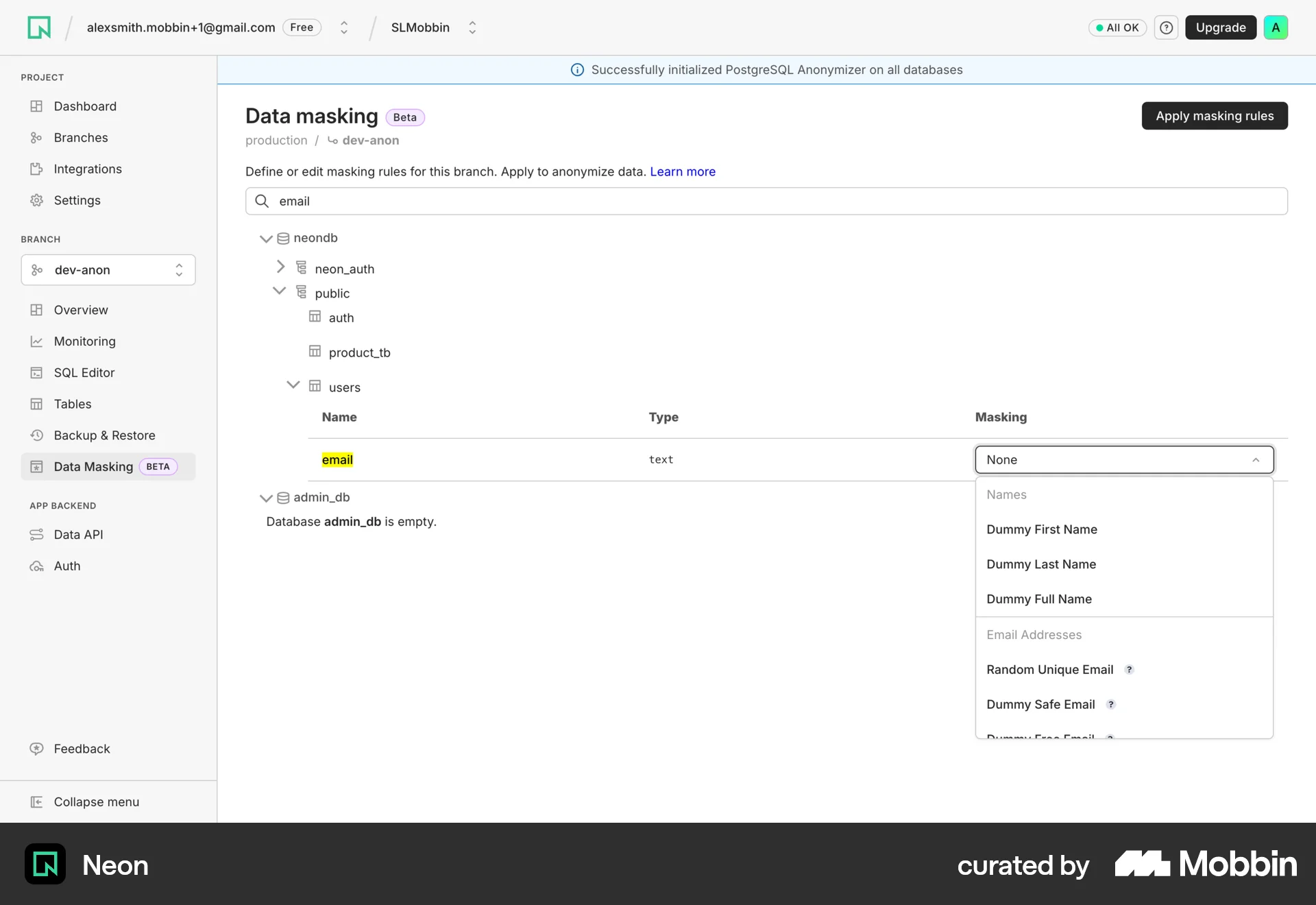Click the Upgrade button
Screen dimensions: 1316x905
click(1221, 27)
